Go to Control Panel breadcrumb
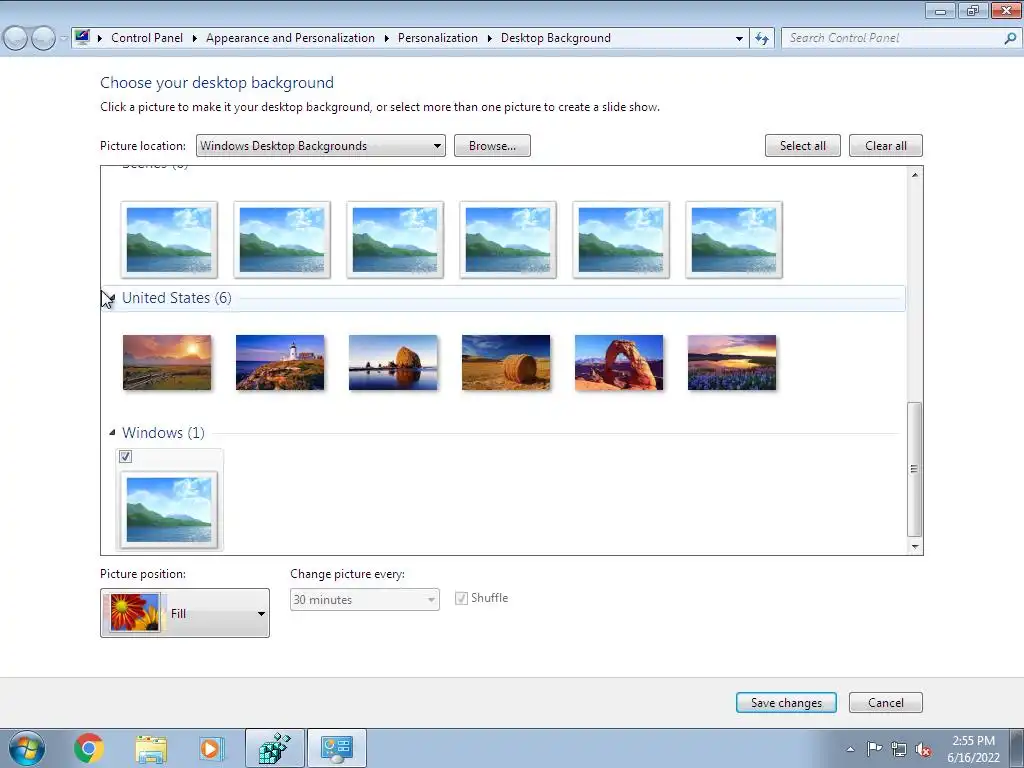 tap(147, 38)
